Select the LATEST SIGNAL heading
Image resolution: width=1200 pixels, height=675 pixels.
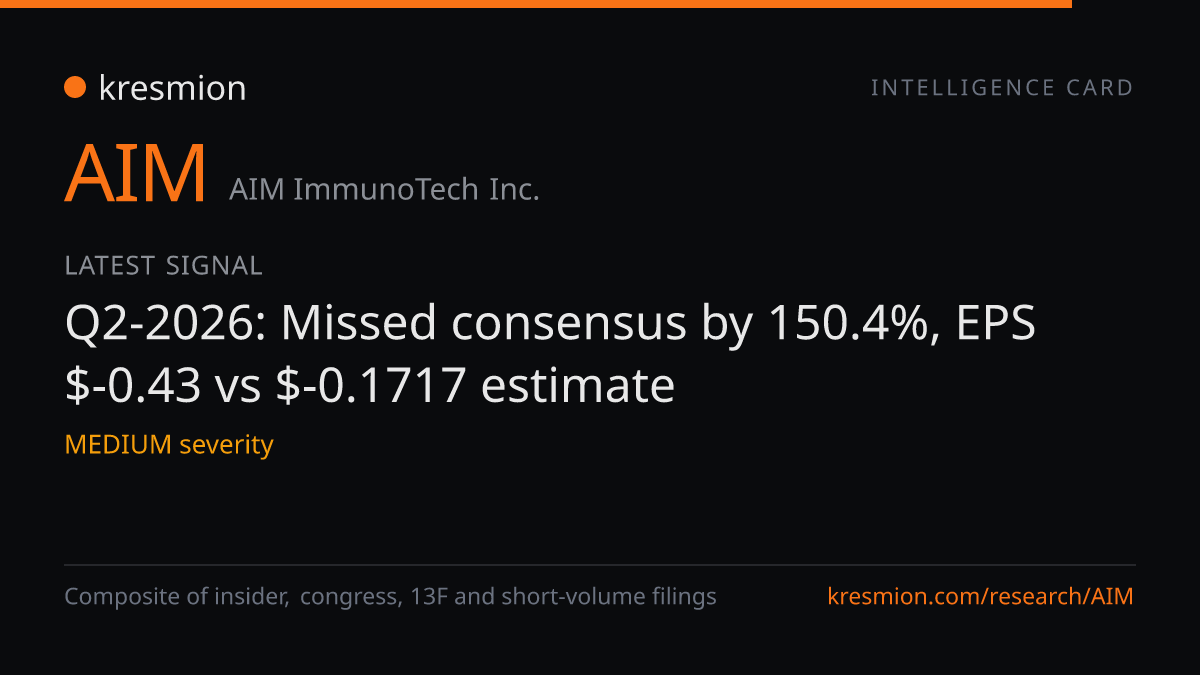pyautogui.click(x=163, y=266)
